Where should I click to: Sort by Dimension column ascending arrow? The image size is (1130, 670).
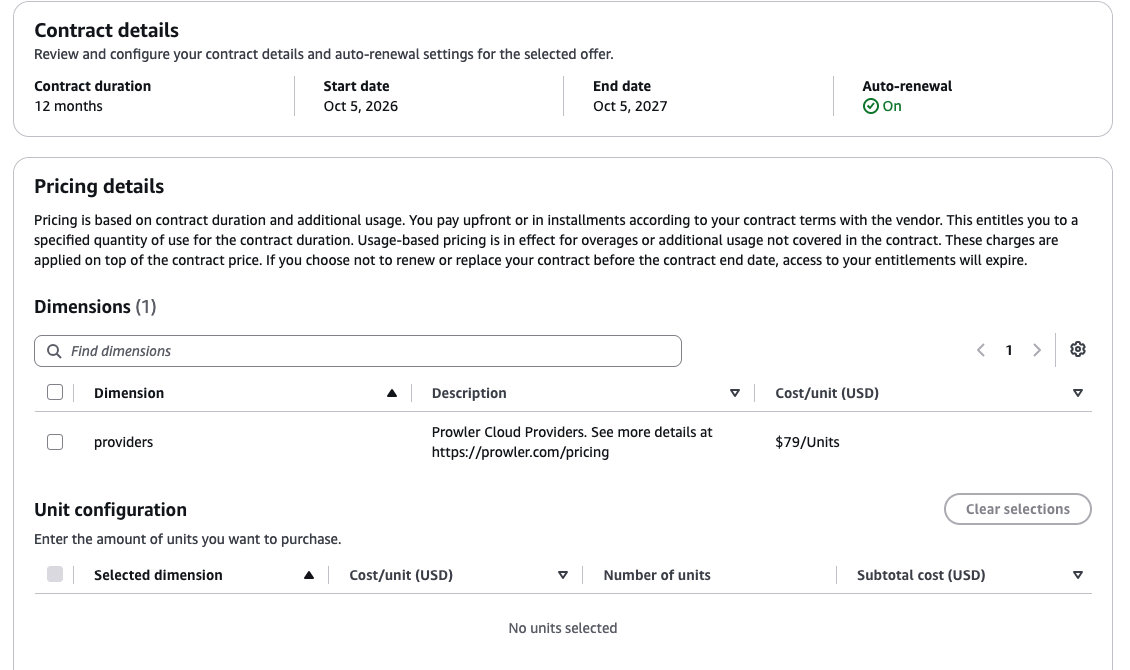pos(391,393)
